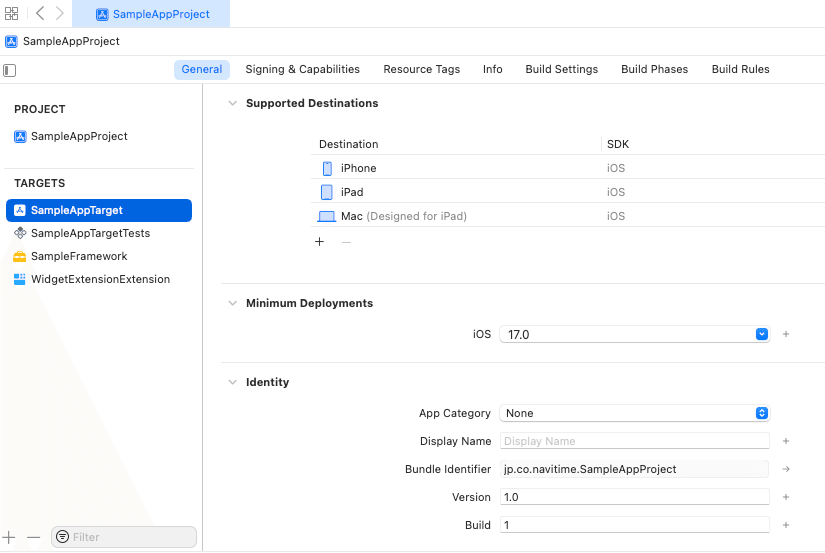Click the SDK column header
Image resolution: width=825 pixels, height=553 pixels.
pos(618,144)
